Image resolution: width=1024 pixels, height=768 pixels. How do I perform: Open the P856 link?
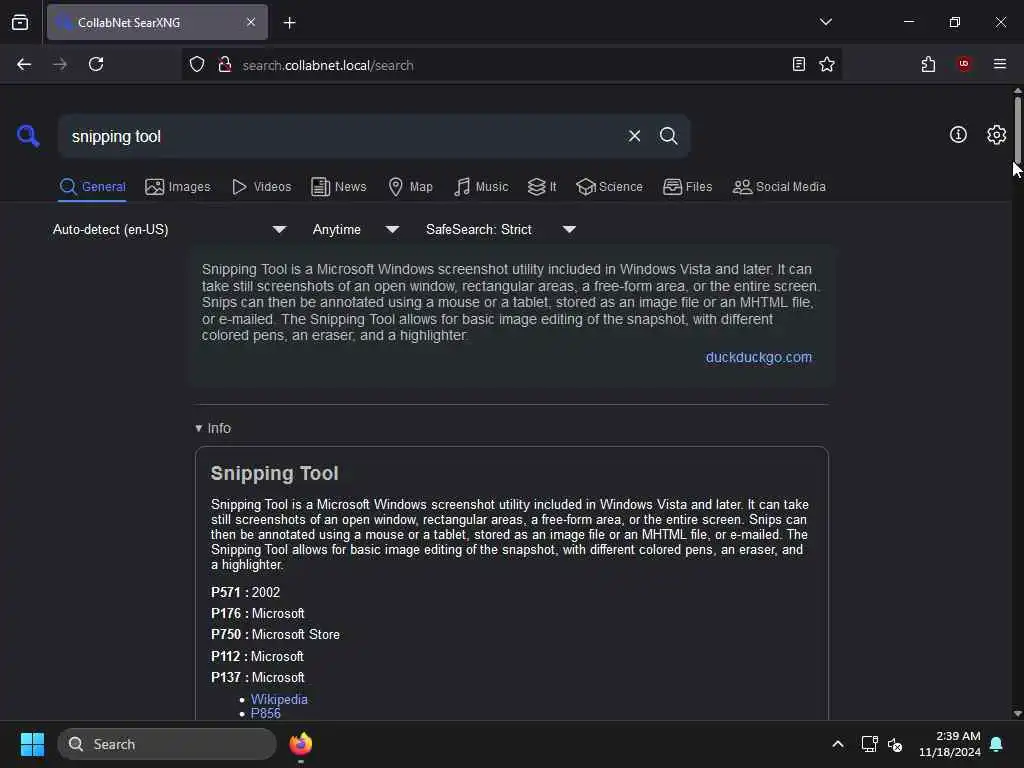[266, 713]
